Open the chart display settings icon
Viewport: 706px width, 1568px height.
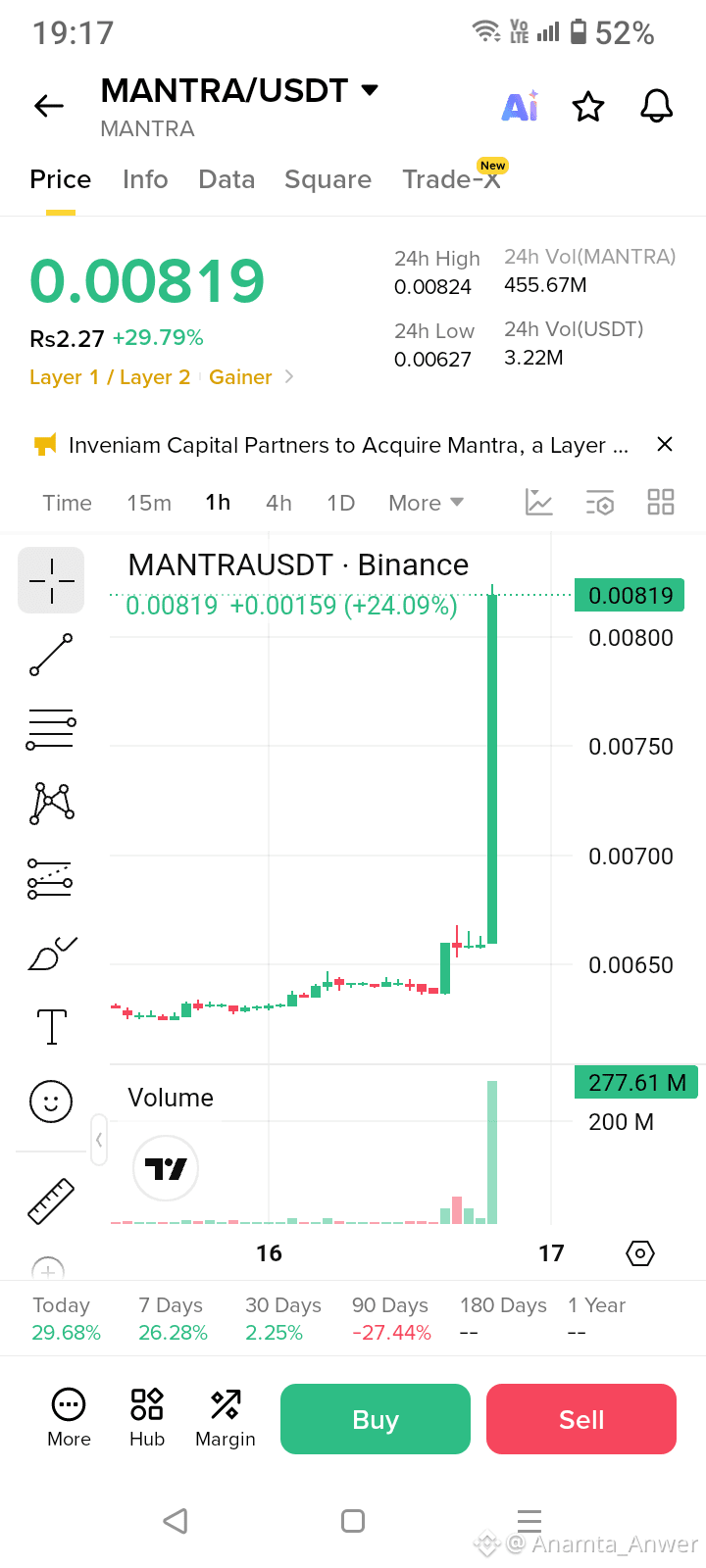600,502
